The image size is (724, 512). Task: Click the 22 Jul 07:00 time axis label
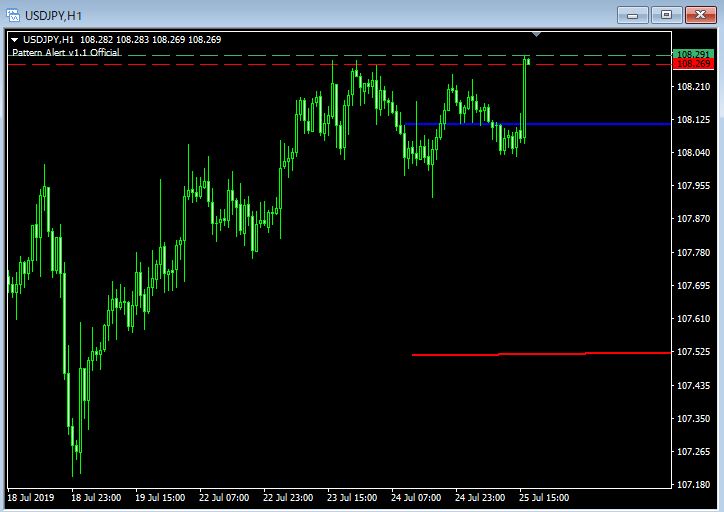pos(224,498)
